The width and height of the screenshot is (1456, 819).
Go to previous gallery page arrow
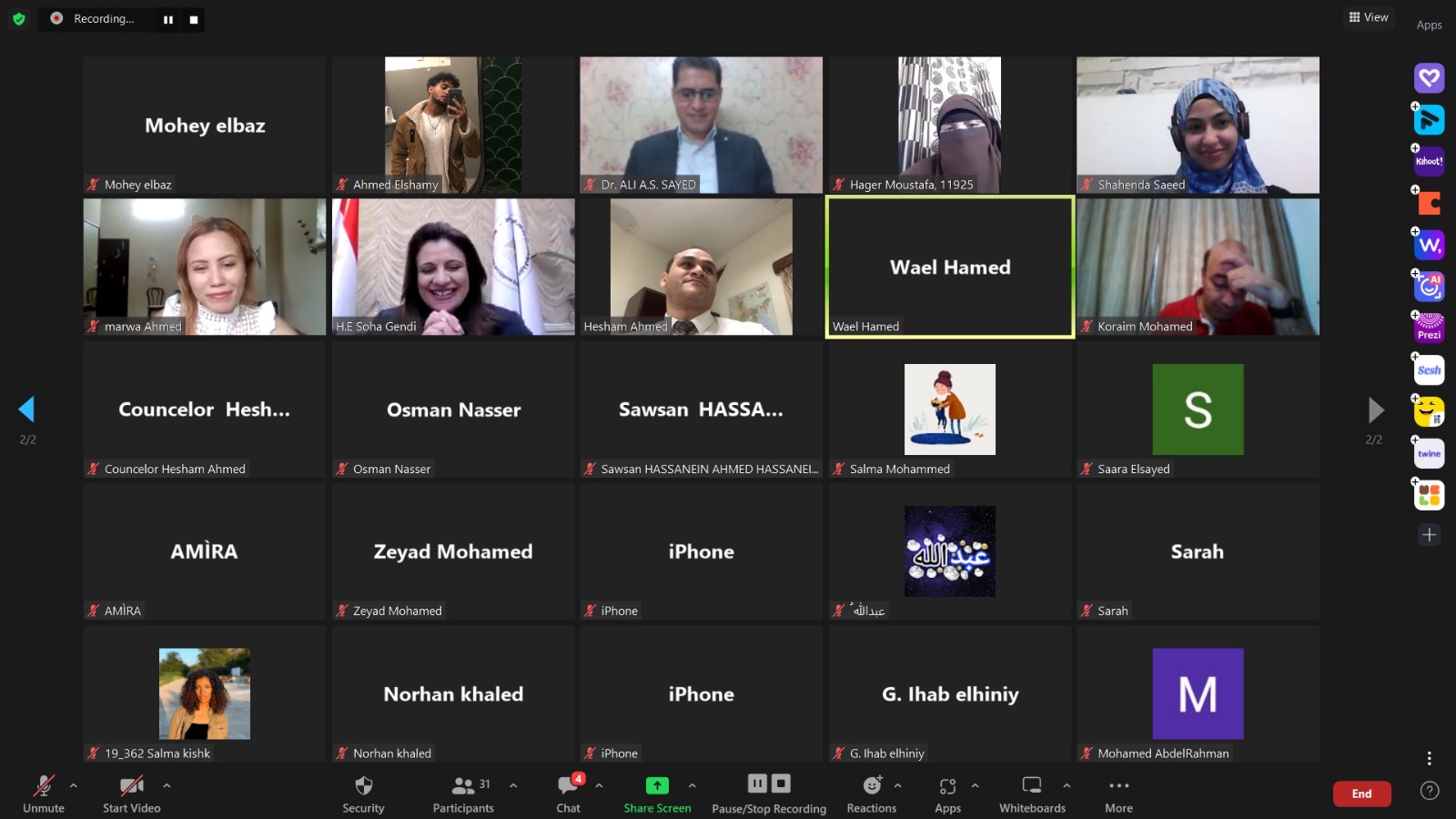[26, 409]
